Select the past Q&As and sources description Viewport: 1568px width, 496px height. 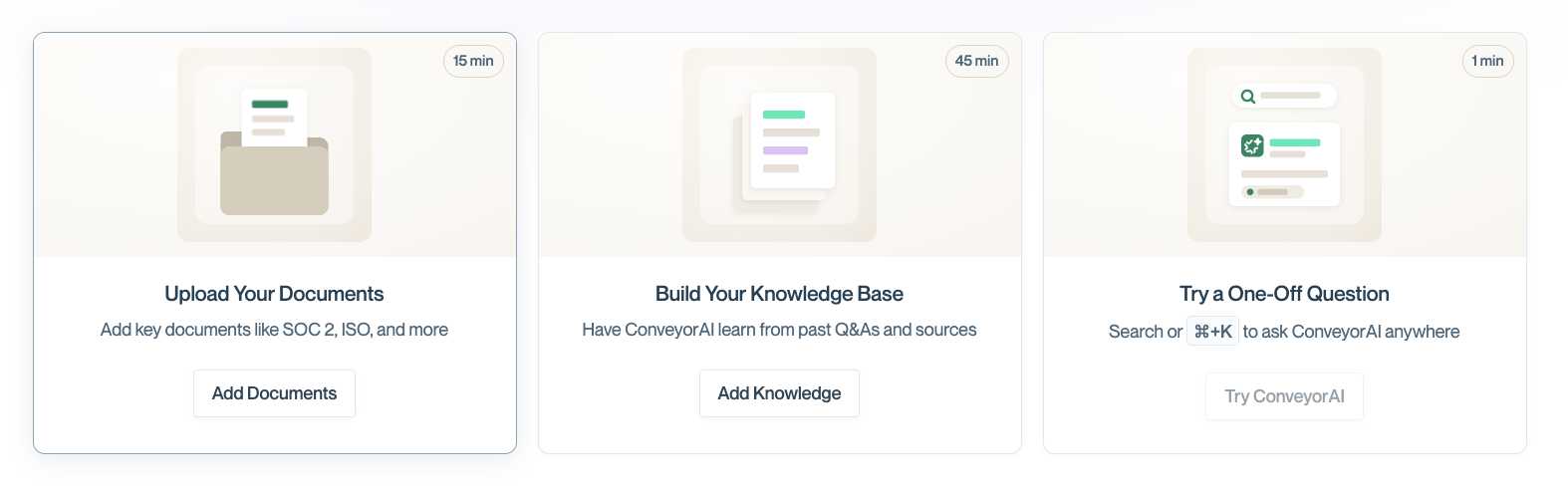779,330
